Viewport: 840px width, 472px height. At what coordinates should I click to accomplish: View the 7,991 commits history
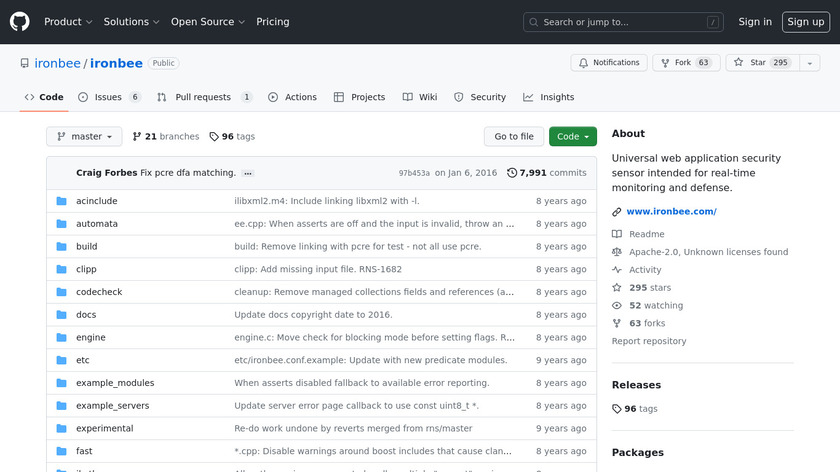coord(546,173)
